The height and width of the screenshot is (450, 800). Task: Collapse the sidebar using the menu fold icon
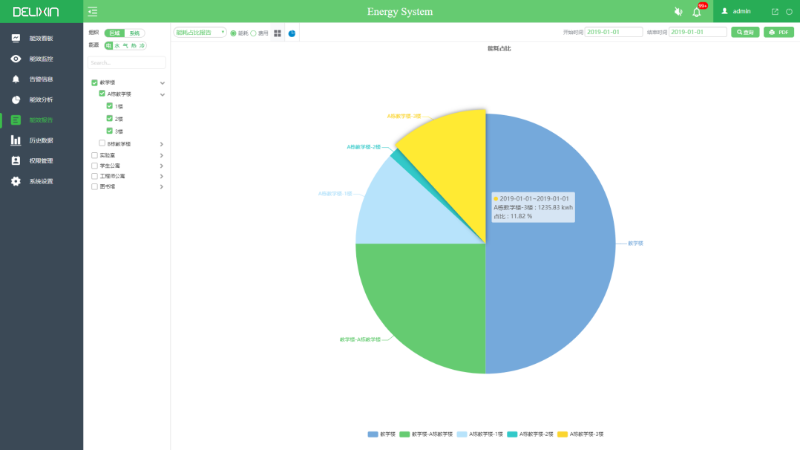click(93, 11)
